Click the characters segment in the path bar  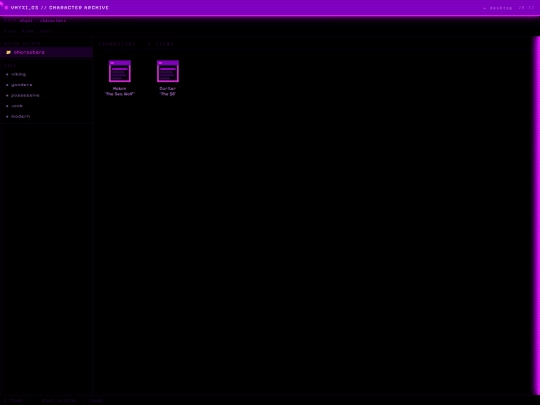(x=53, y=21)
